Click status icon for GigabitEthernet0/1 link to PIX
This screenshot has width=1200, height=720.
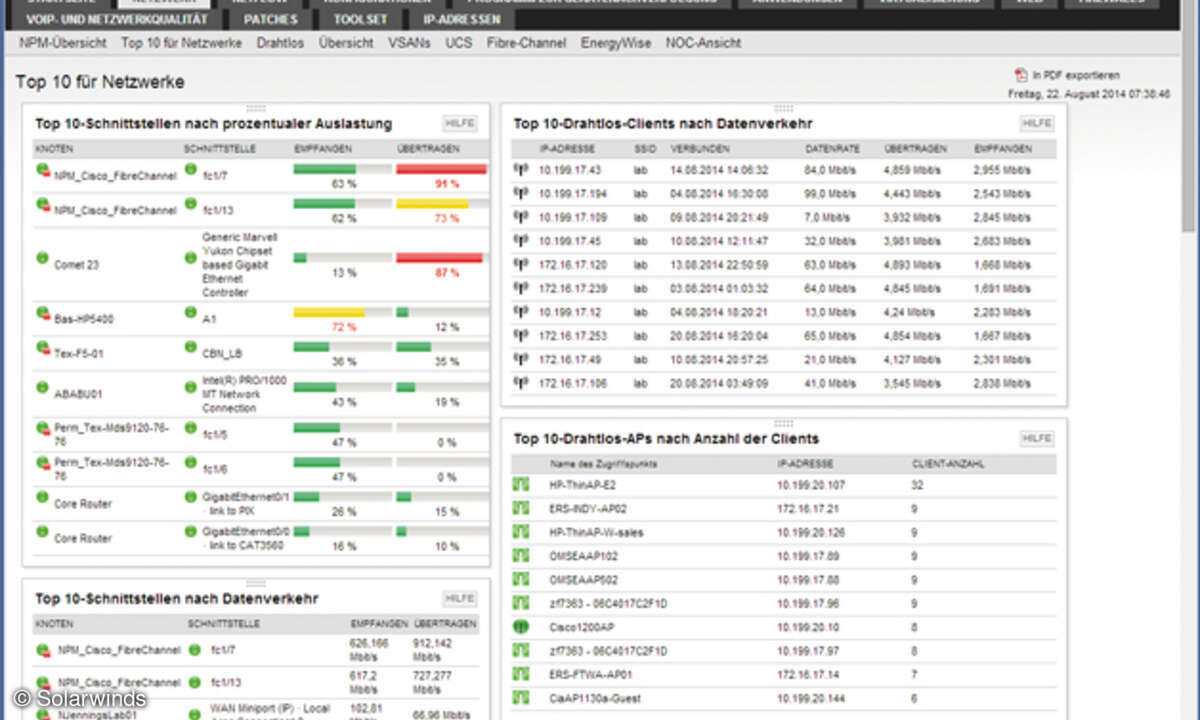190,496
